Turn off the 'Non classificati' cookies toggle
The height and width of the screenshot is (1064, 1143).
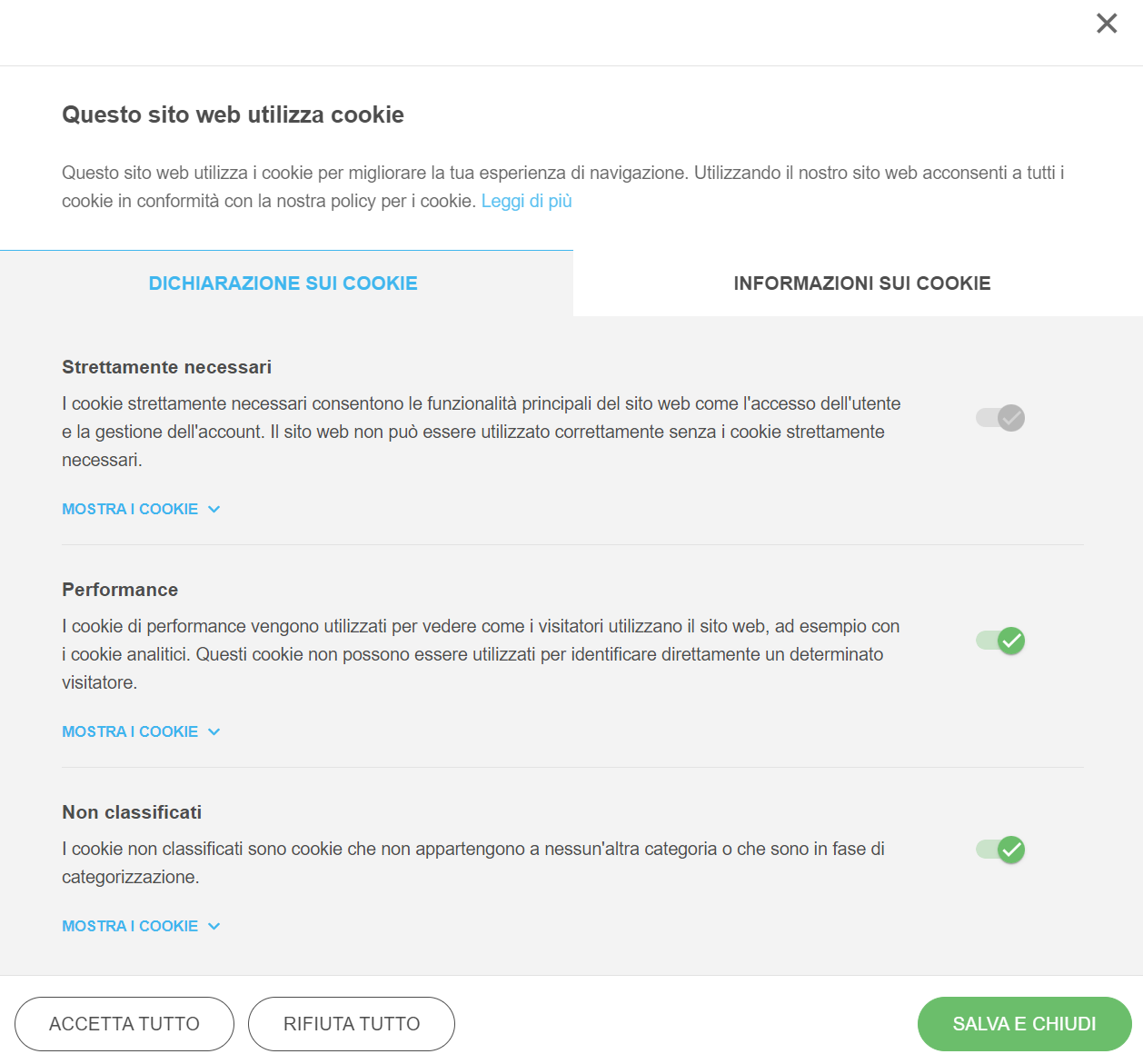coord(1000,850)
